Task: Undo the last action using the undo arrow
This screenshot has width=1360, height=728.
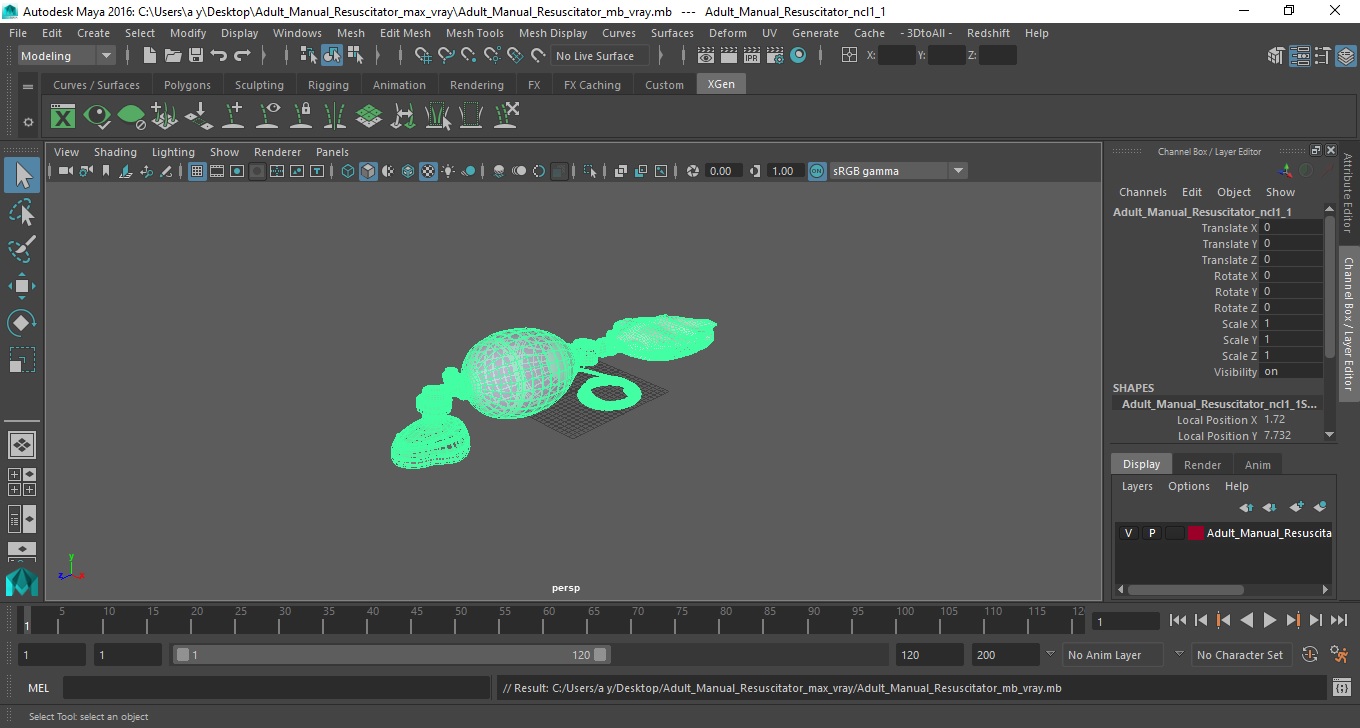Action: [219, 56]
